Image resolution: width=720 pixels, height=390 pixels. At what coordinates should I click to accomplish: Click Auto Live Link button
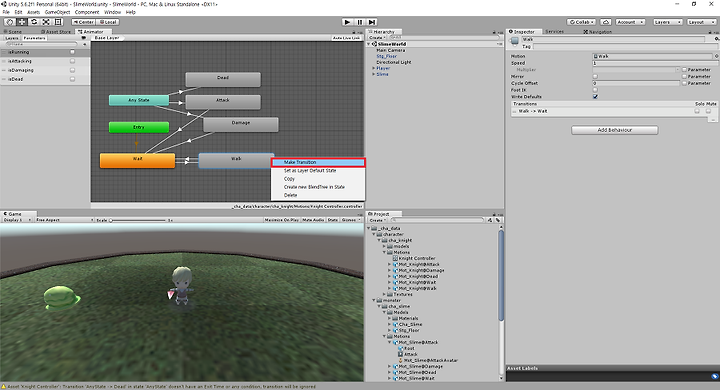tap(346, 38)
